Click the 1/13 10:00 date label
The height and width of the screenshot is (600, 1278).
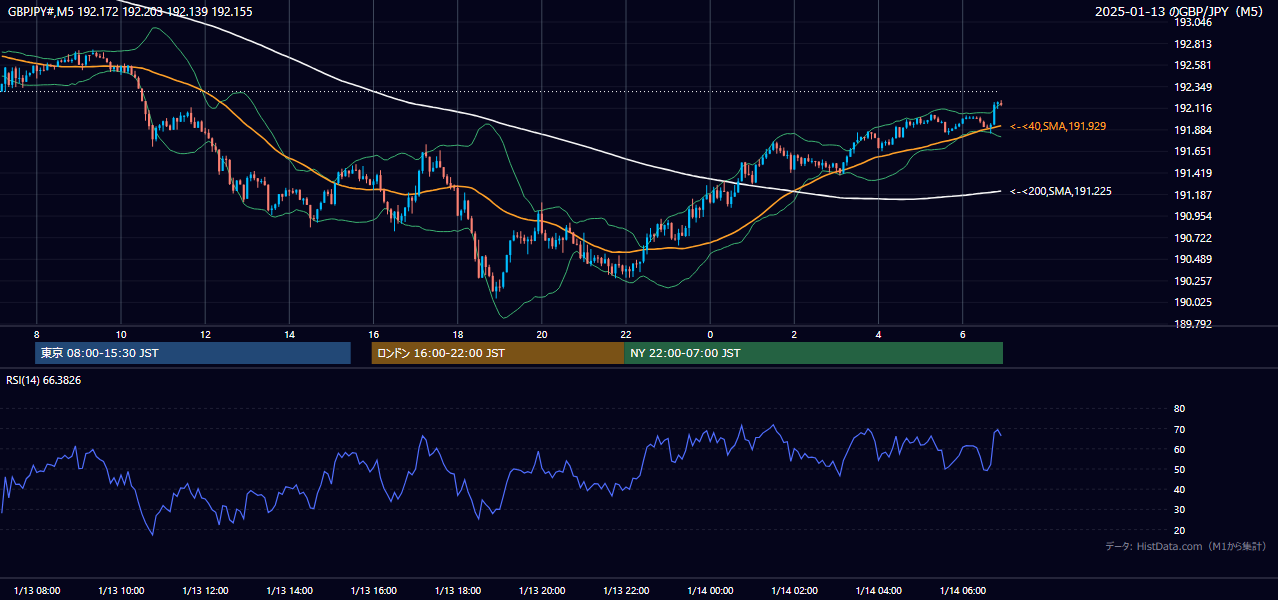[121, 590]
